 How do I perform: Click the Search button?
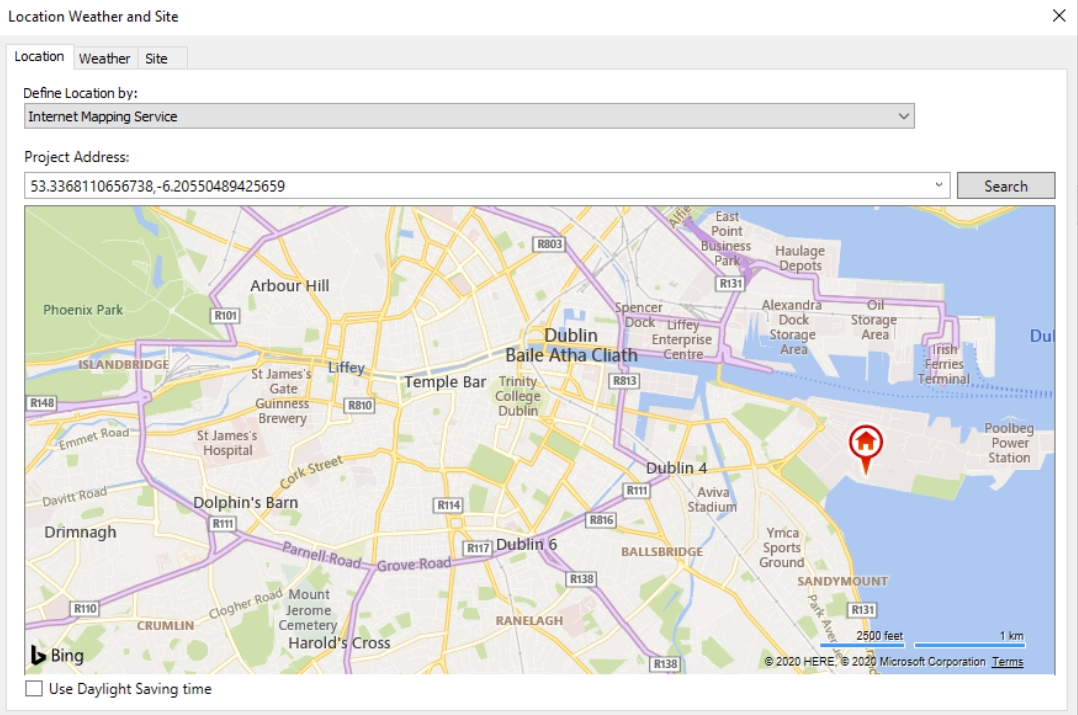[x=1006, y=186]
